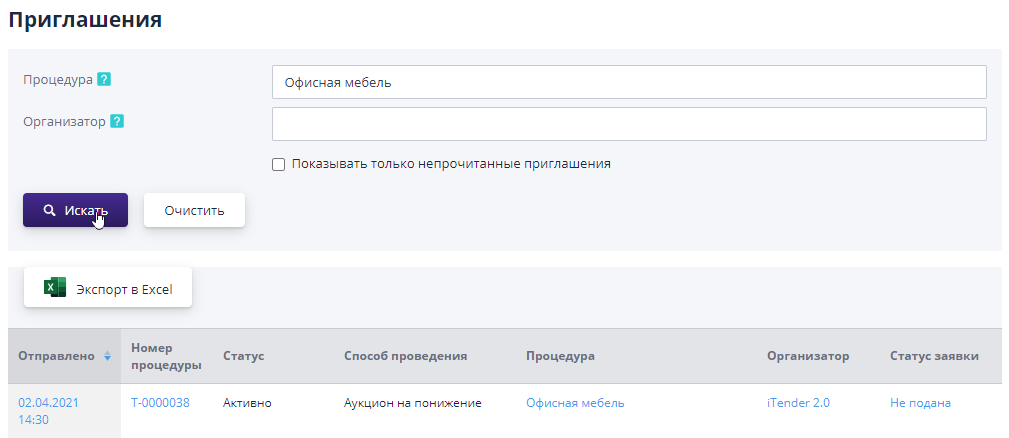1009x438 pixels.
Task: Open the 02.04.2021 14:30 sent date link
Action: coord(48,411)
